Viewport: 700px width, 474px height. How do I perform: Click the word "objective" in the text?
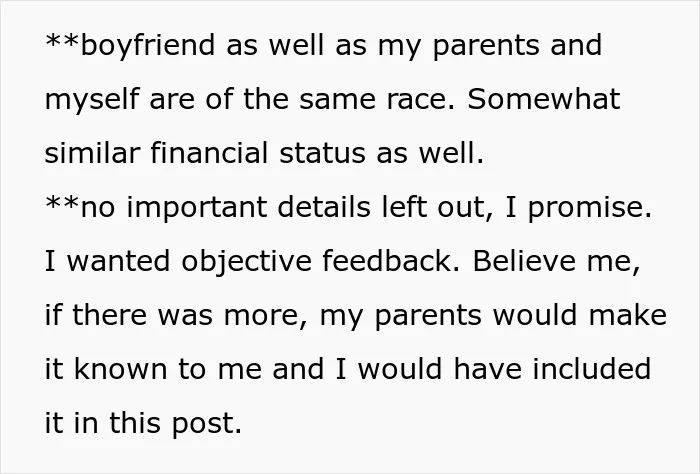tap(246, 262)
